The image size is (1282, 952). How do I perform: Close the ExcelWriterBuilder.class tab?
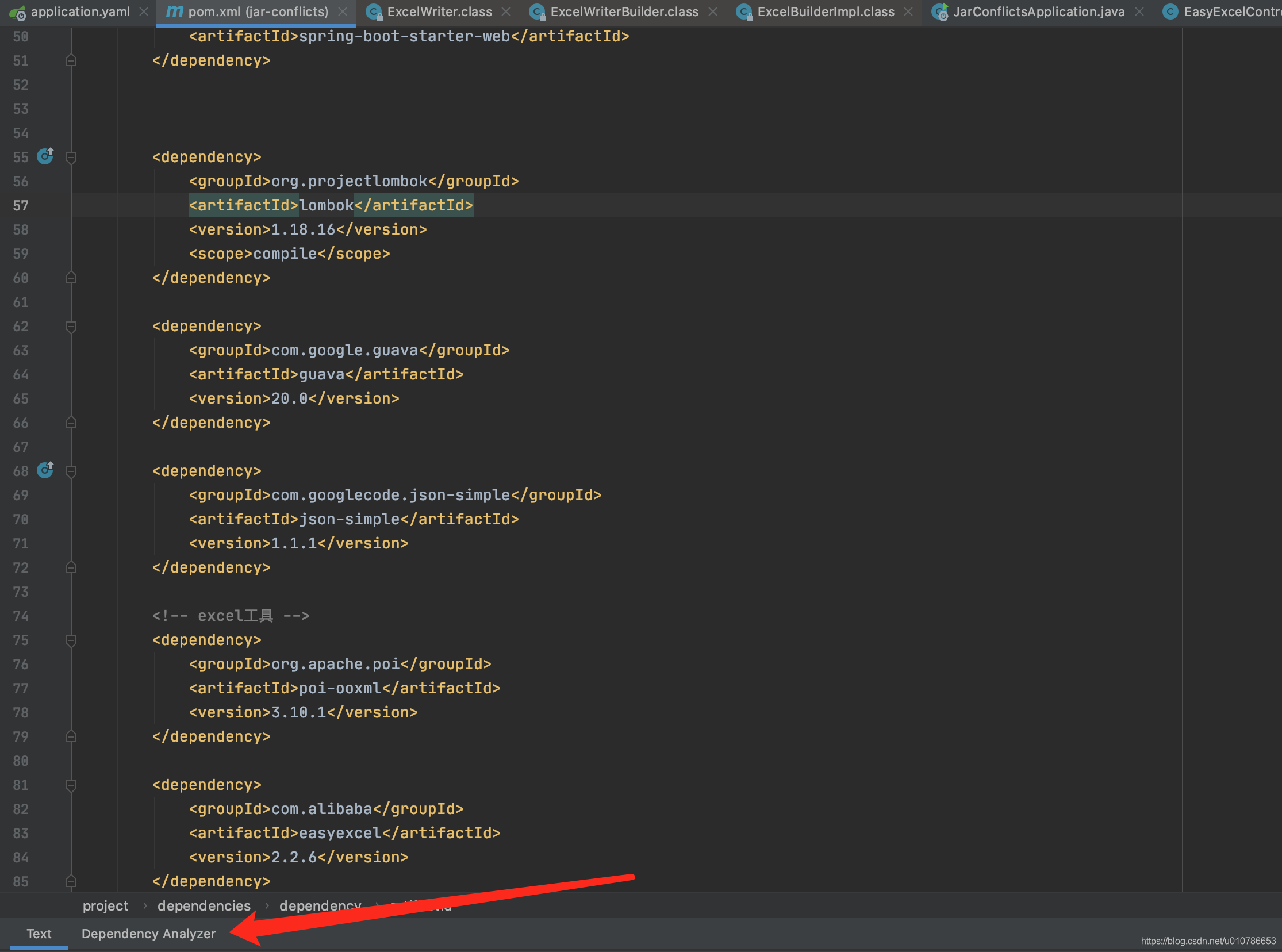coord(713,11)
